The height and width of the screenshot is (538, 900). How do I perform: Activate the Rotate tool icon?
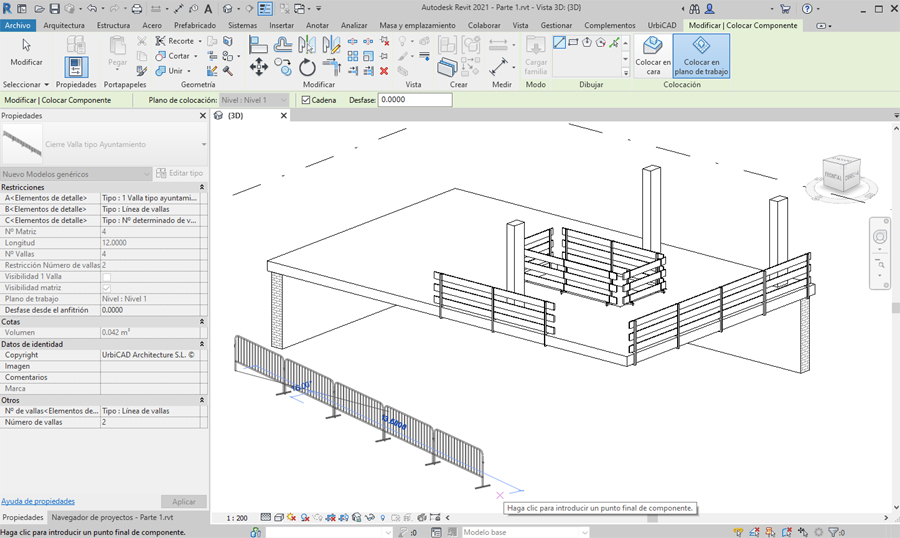[x=307, y=67]
